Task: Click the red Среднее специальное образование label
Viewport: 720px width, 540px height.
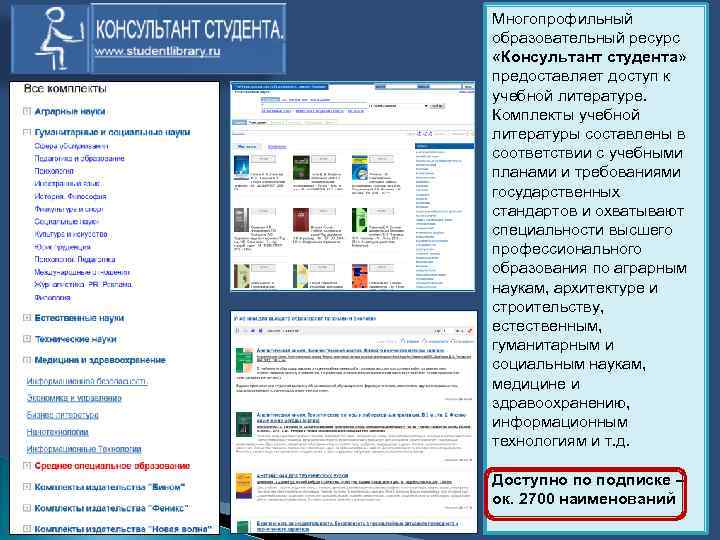Action: pos(112,466)
